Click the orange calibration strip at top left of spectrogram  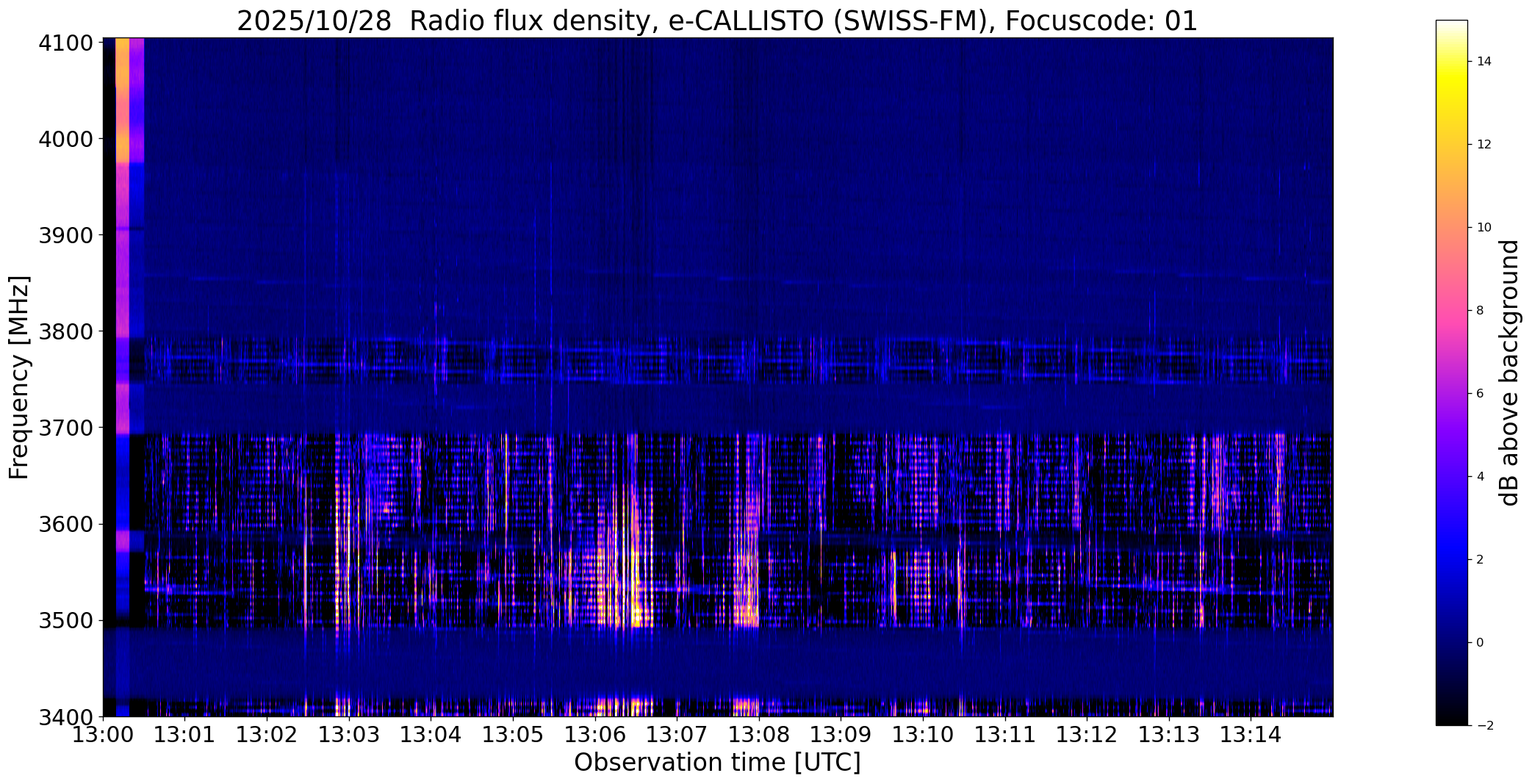coord(122,99)
